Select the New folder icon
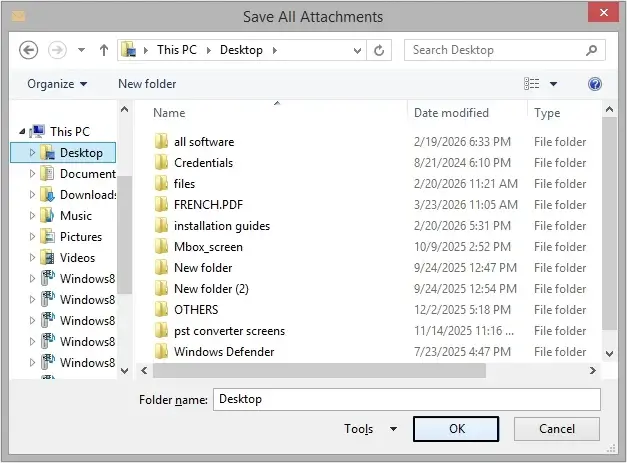The height and width of the screenshot is (463, 627). (x=161, y=267)
